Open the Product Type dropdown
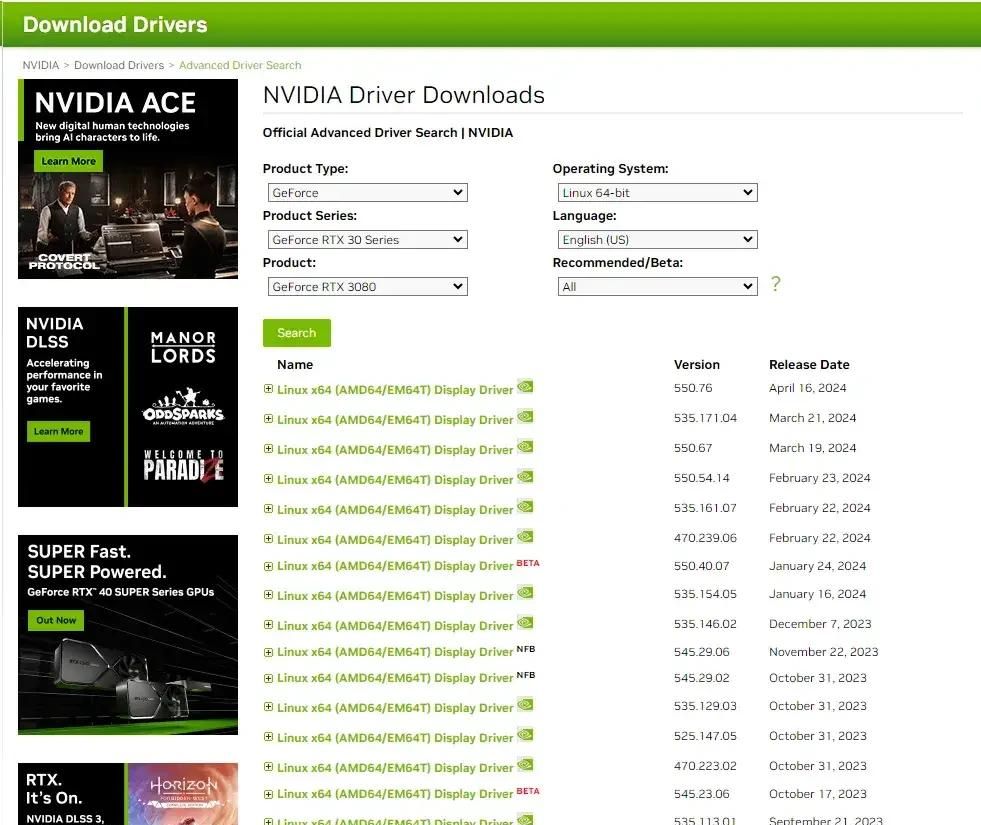The width and height of the screenshot is (981, 825). click(368, 193)
